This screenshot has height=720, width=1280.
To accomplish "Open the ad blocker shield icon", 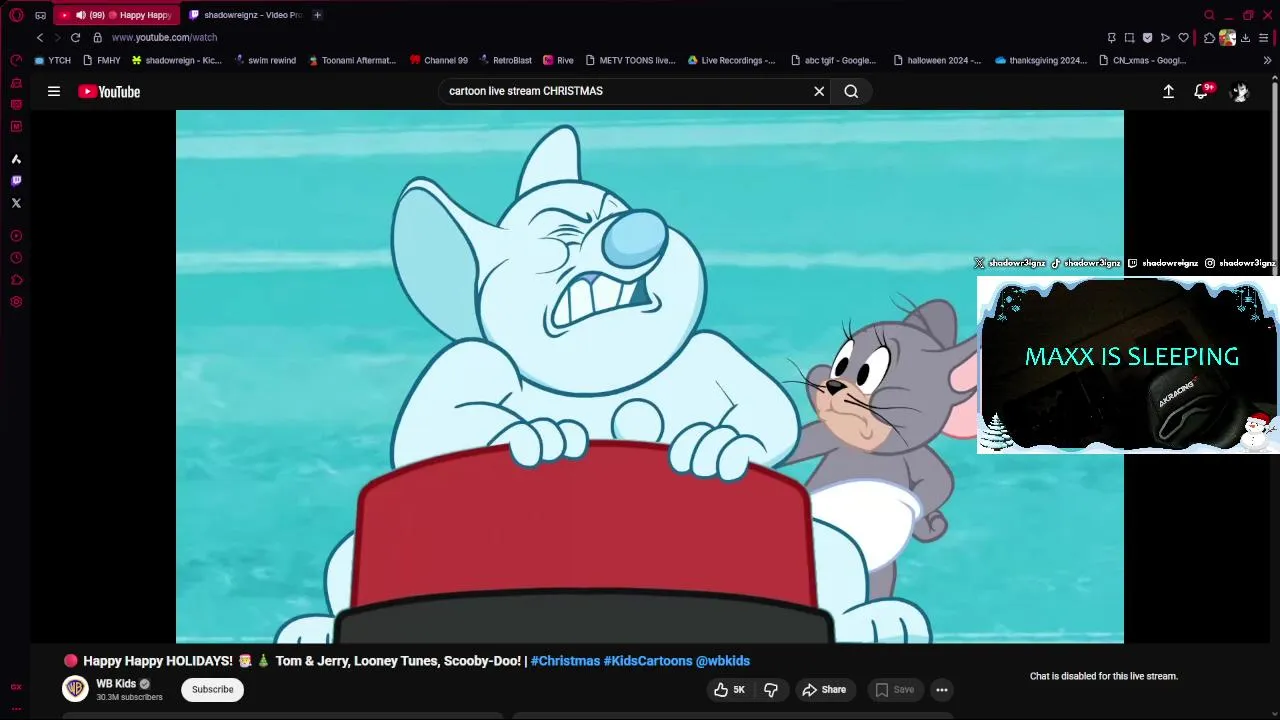I will click(x=1147, y=38).
